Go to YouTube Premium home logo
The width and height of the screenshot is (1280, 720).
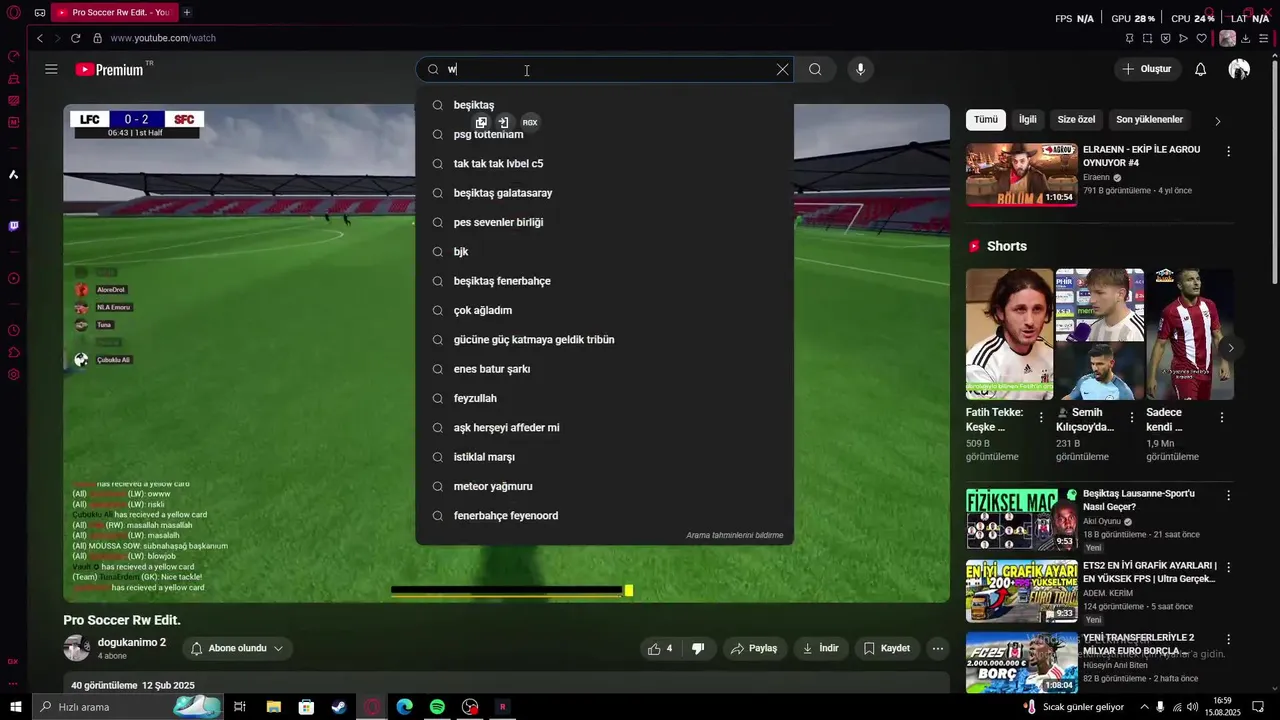[110, 69]
